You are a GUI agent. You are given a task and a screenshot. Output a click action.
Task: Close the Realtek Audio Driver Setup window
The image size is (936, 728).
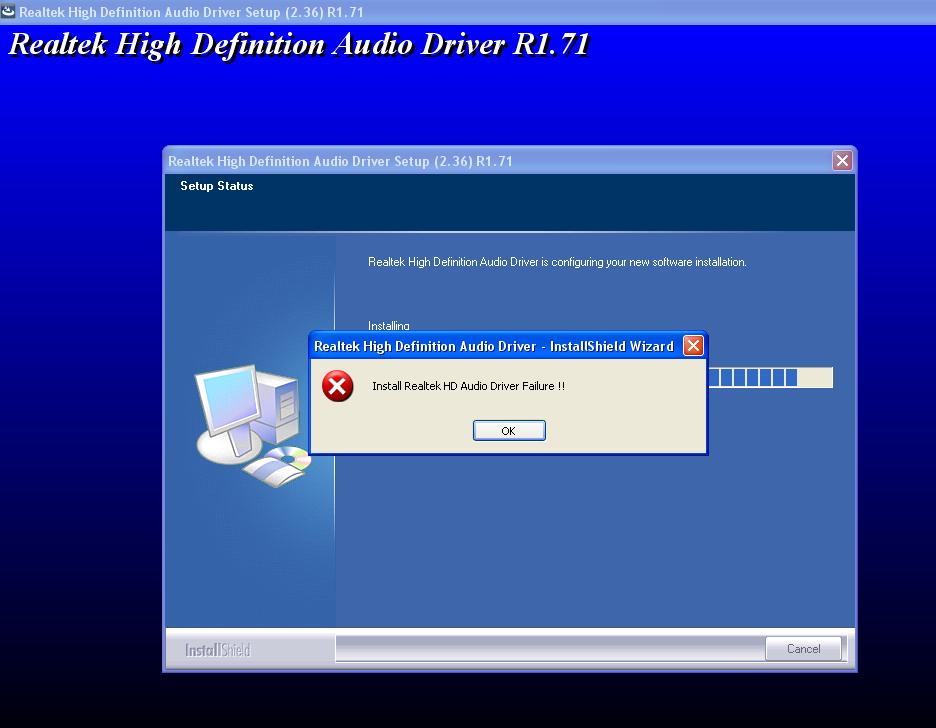[842, 161]
